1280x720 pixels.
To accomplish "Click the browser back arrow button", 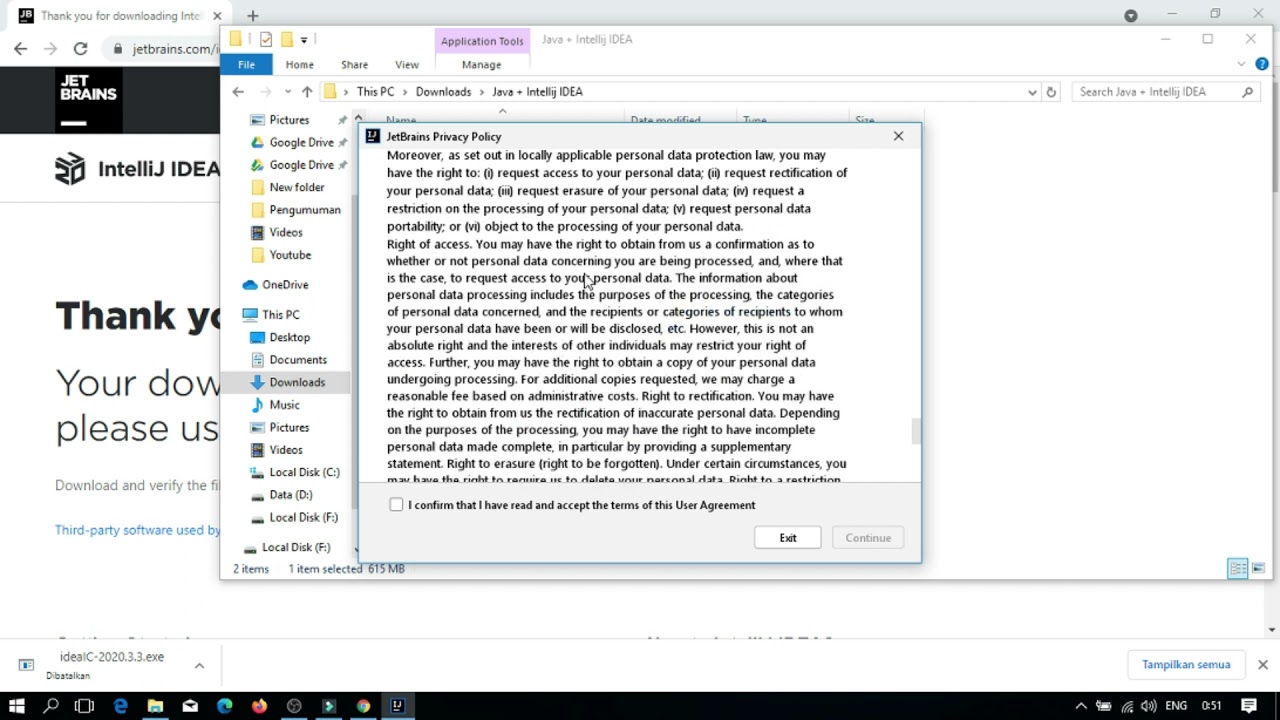I will point(21,48).
